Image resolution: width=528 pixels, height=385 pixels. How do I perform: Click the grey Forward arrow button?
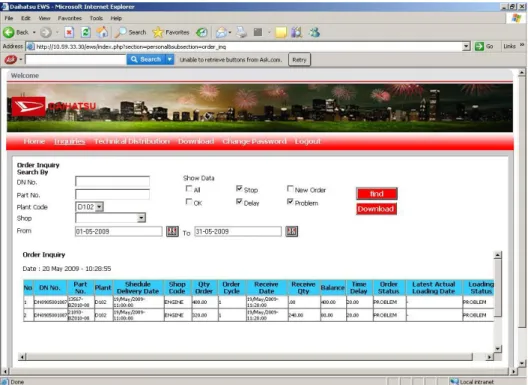coord(45,32)
